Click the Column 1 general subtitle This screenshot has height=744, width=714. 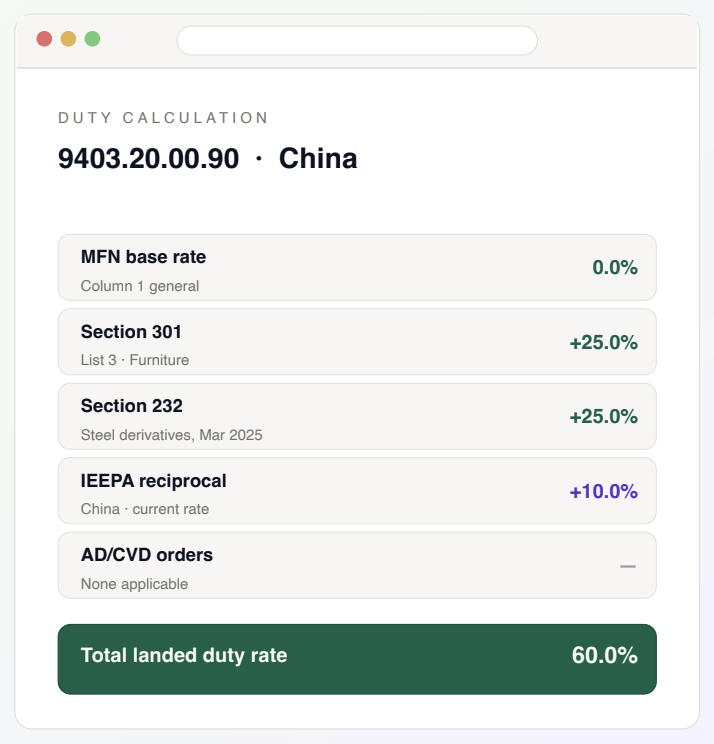140,286
